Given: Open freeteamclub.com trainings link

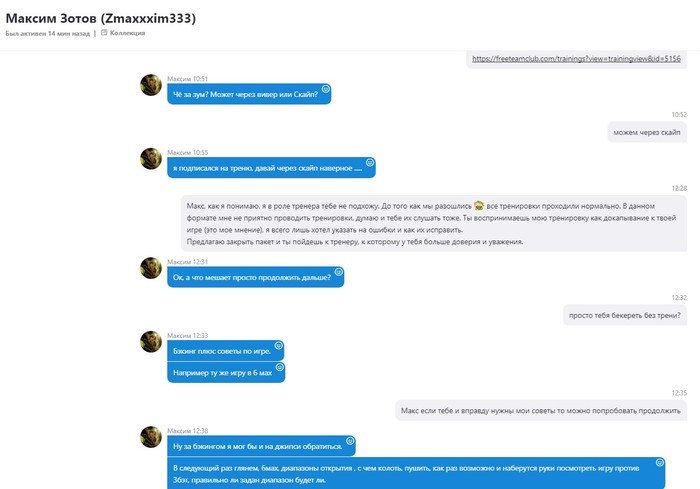Looking at the screenshot, I should [x=576, y=59].
